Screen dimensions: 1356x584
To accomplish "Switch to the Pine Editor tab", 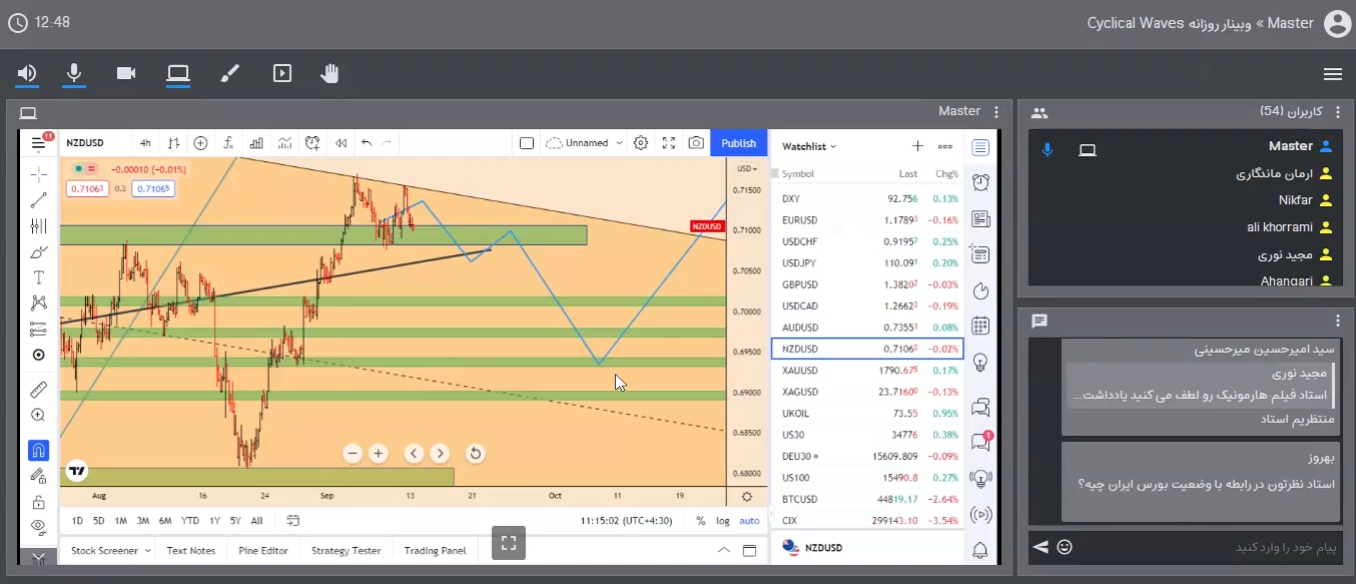I will 263,550.
